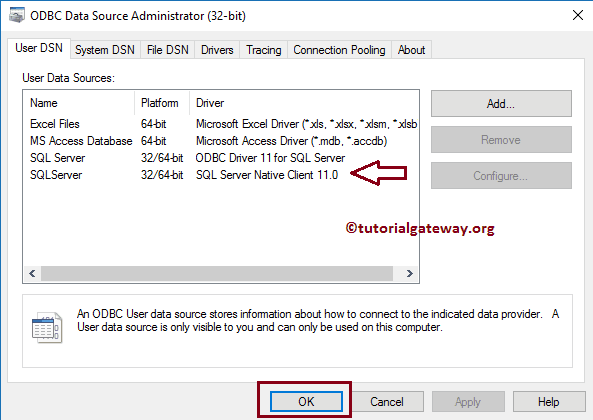Go to the Connection Pooling tab
The height and width of the screenshot is (420, 593).
339,50
